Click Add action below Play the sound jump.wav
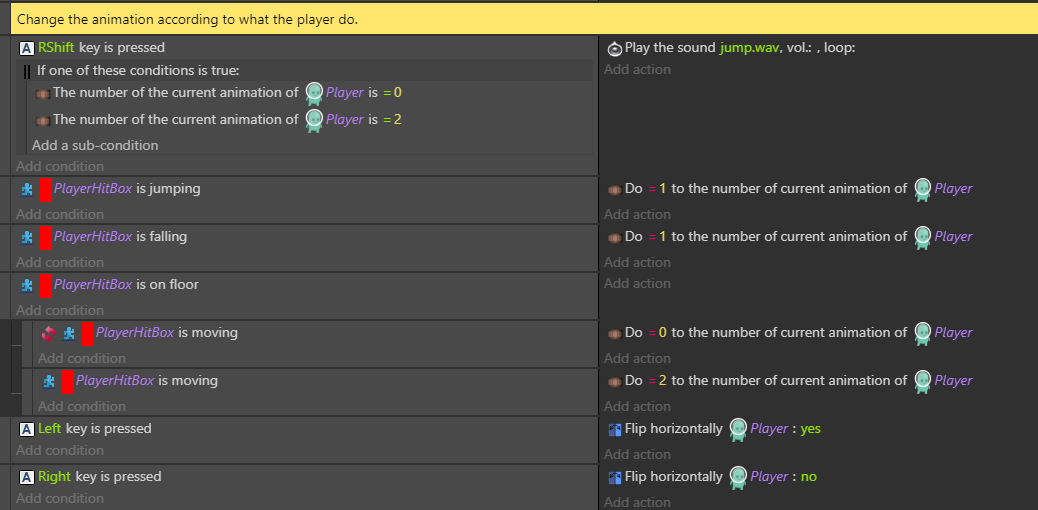The image size is (1038, 510). click(637, 70)
